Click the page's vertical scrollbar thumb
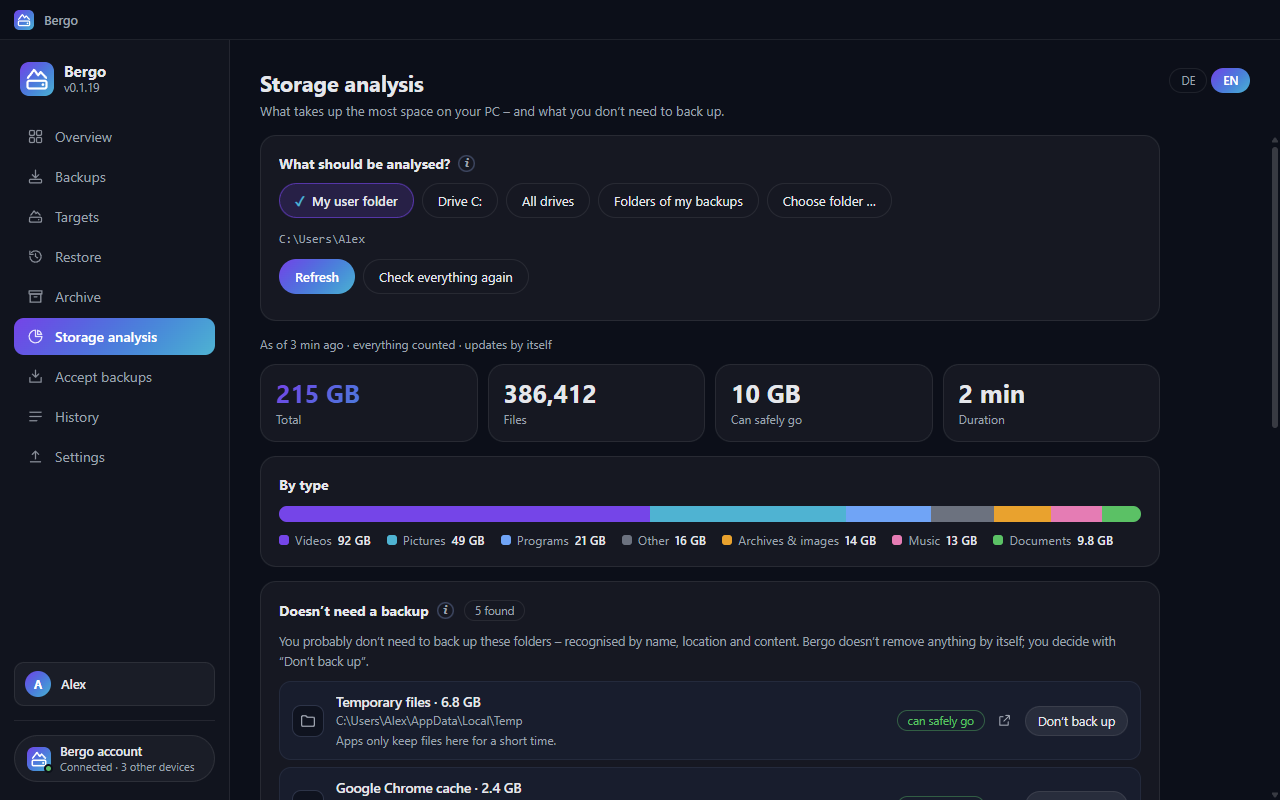The width and height of the screenshot is (1280, 800). [1274, 287]
